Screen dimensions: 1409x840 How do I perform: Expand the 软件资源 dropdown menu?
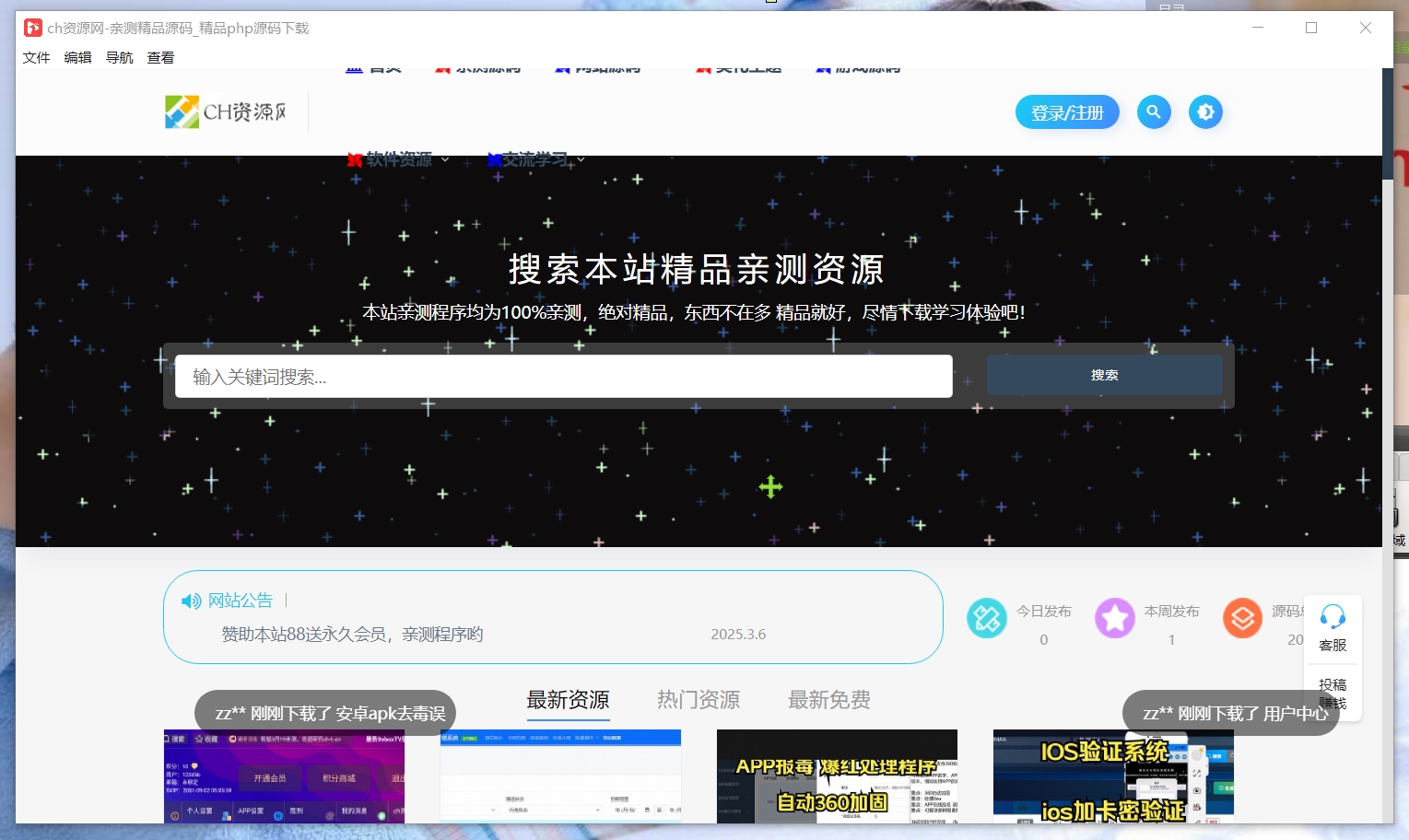coord(398,158)
